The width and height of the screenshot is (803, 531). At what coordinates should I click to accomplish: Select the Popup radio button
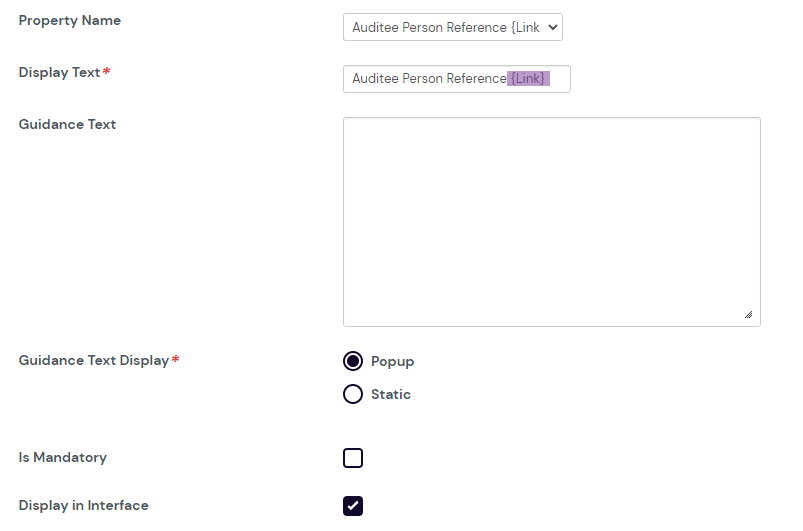point(353,361)
